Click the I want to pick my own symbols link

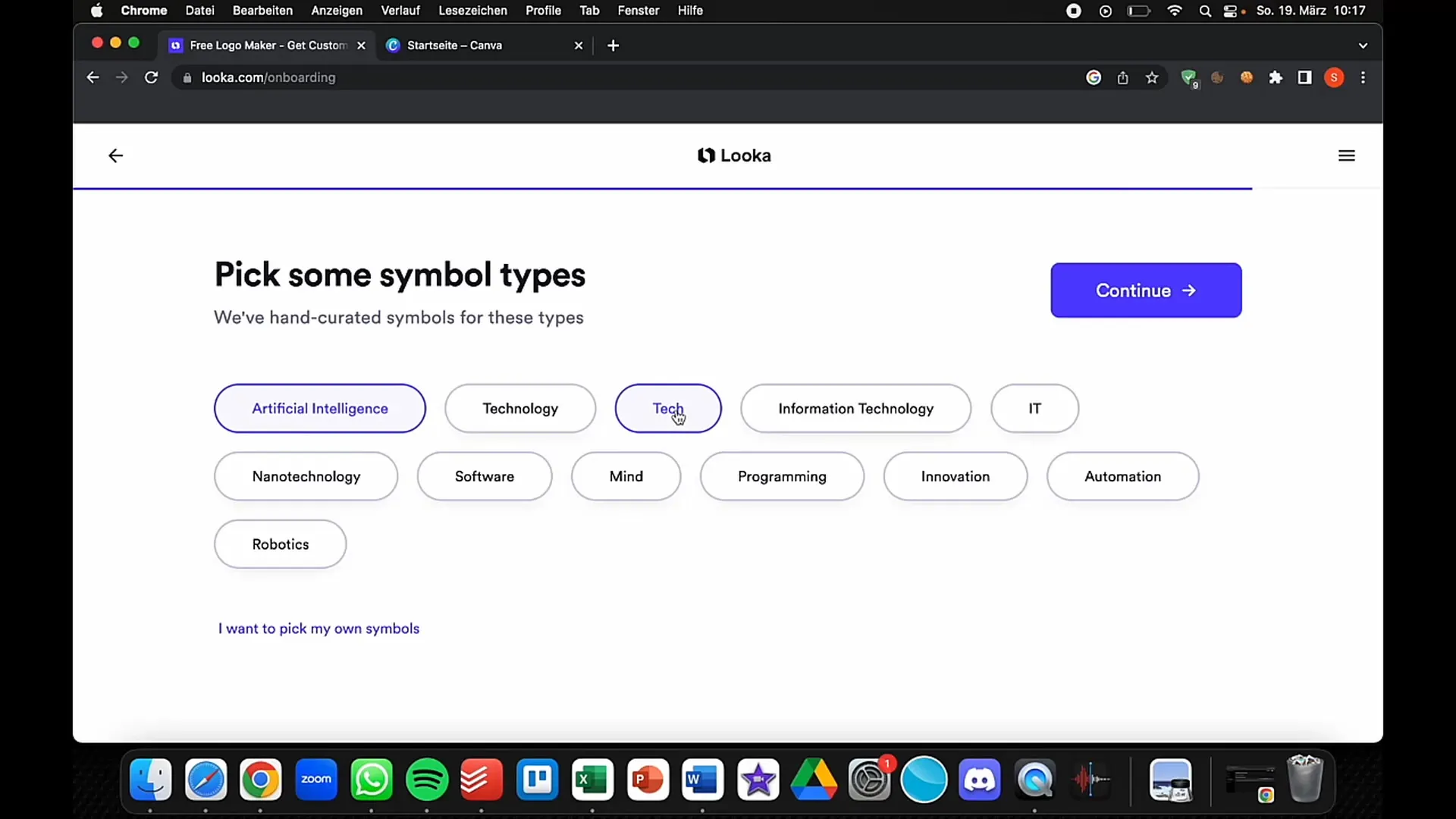319,629
